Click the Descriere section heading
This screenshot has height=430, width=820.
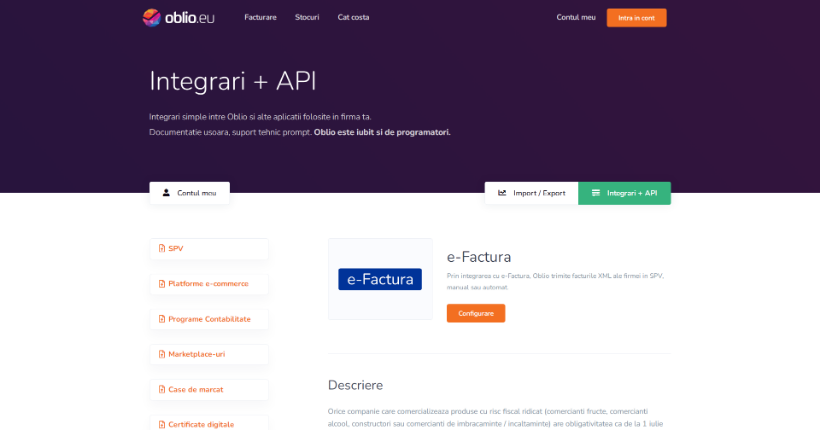click(x=355, y=385)
